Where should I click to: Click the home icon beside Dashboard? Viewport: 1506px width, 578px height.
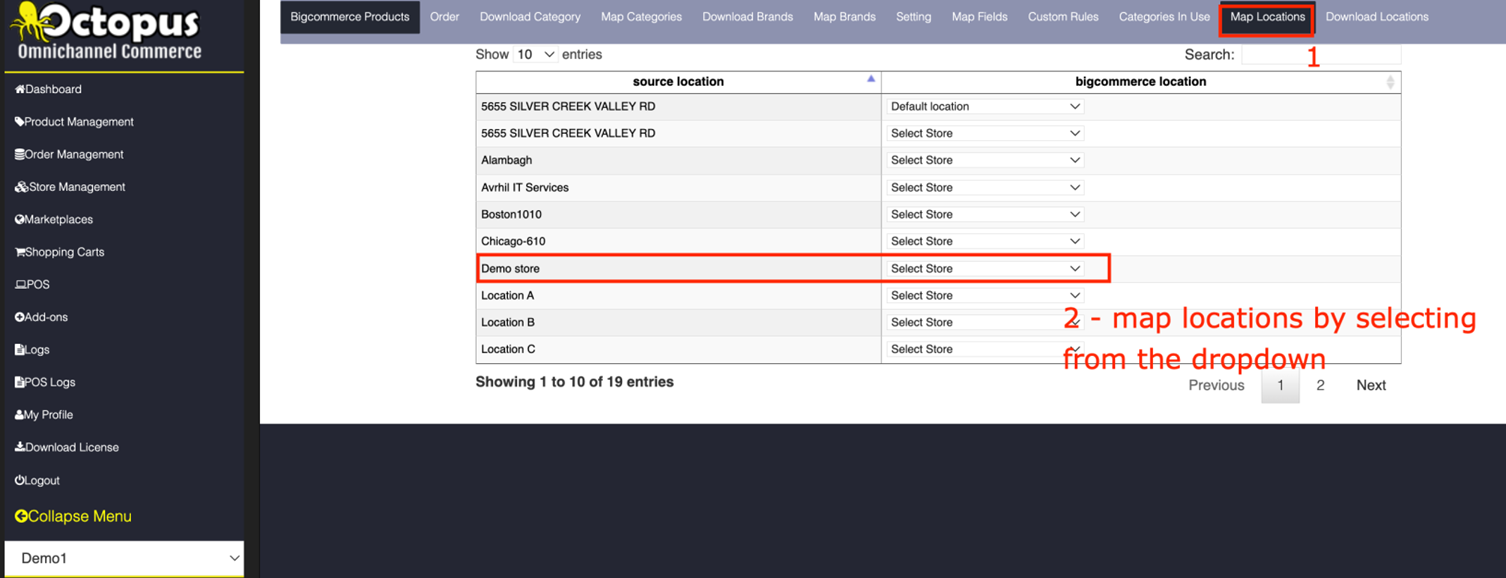point(20,89)
